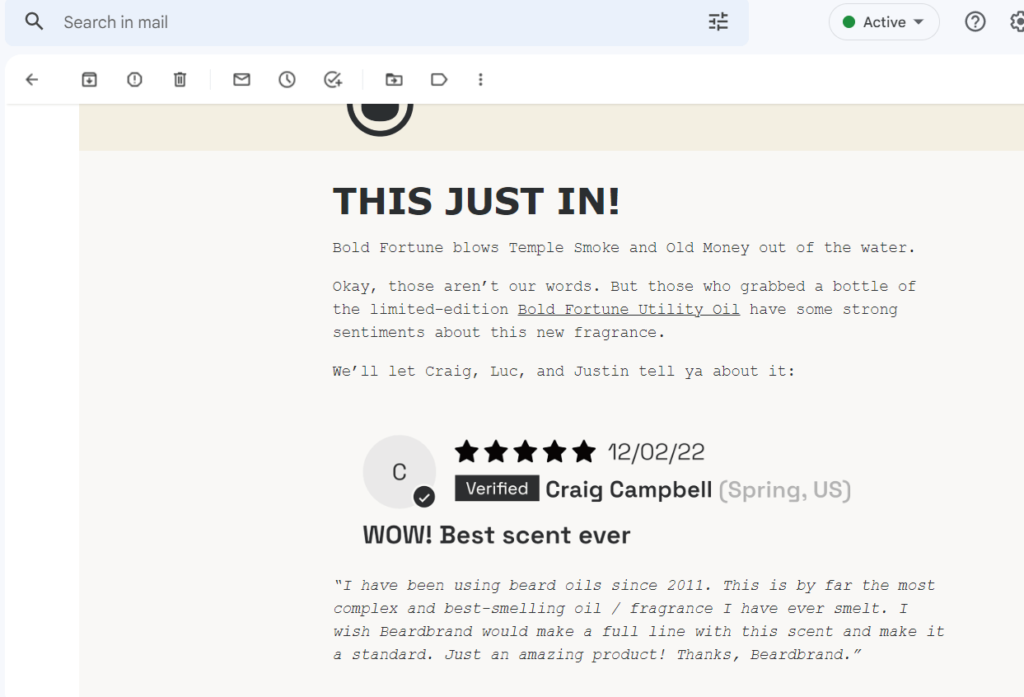The height and width of the screenshot is (697, 1024).
Task: Open the Labels tag icon
Action: click(x=439, y=80)
